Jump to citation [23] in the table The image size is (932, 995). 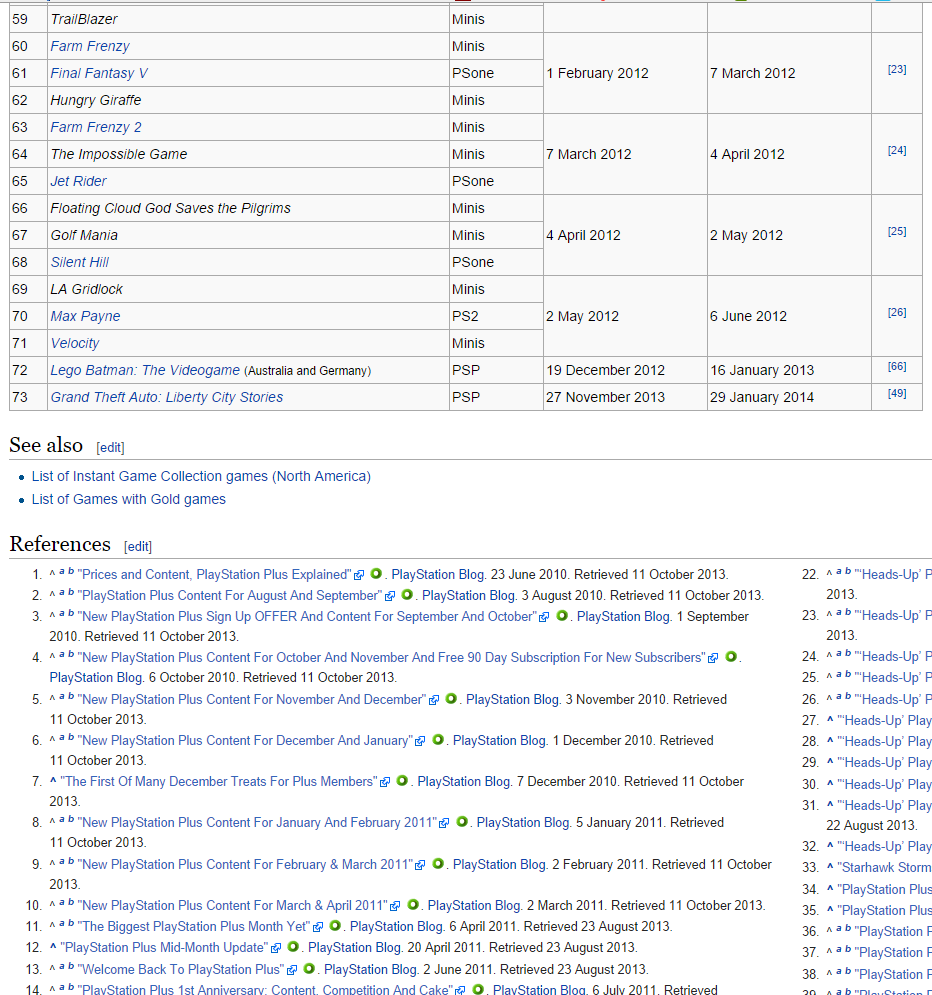click(896, 69)
